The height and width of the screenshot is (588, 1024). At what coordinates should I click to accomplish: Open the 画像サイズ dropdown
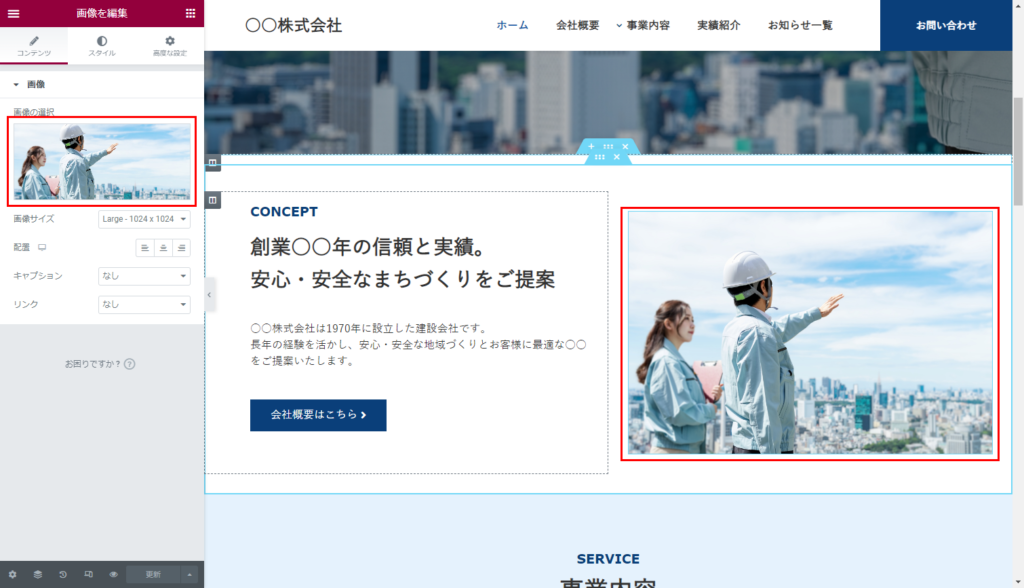click(x=144, y=218)
